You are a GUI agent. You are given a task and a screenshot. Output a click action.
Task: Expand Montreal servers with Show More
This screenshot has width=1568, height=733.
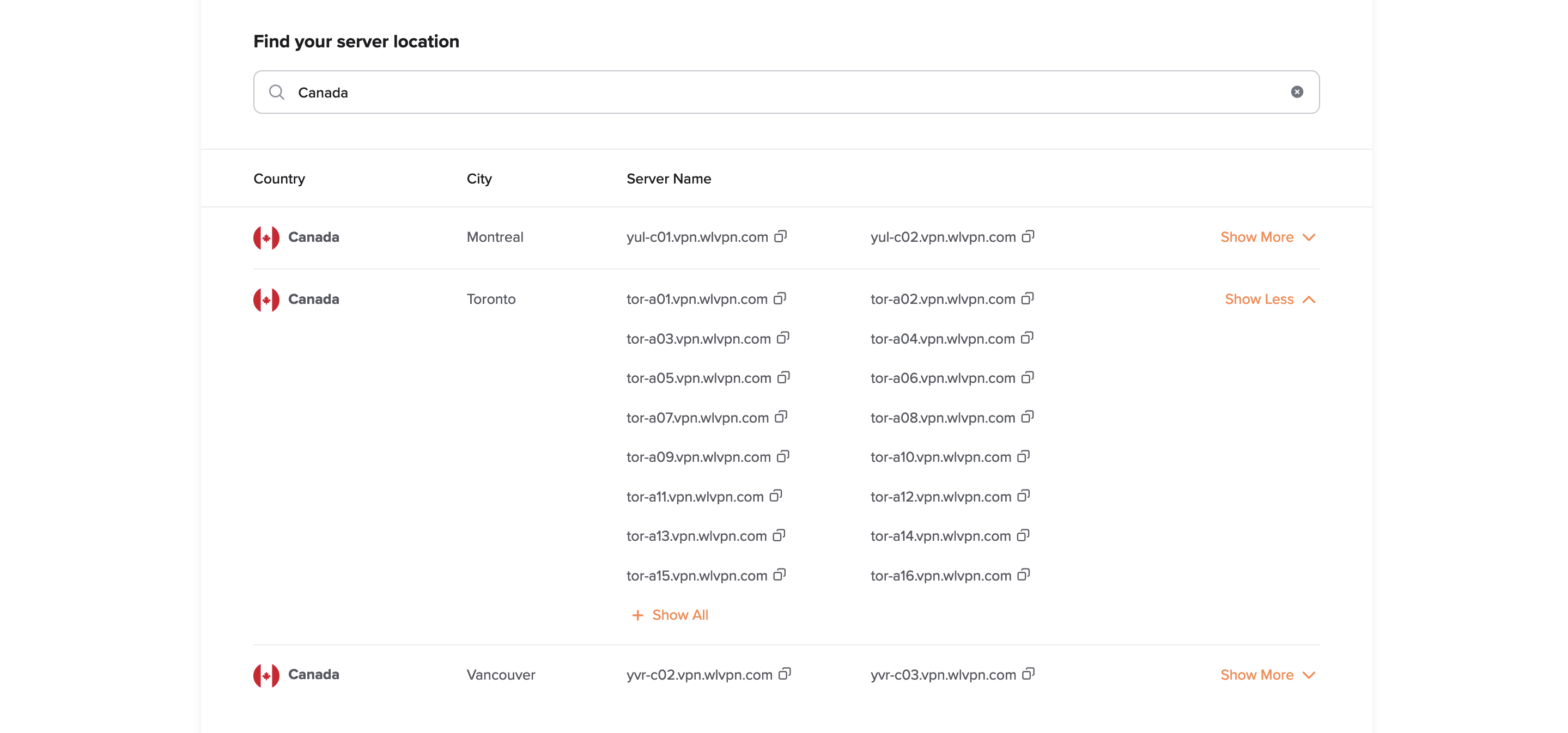point(1268,237)
